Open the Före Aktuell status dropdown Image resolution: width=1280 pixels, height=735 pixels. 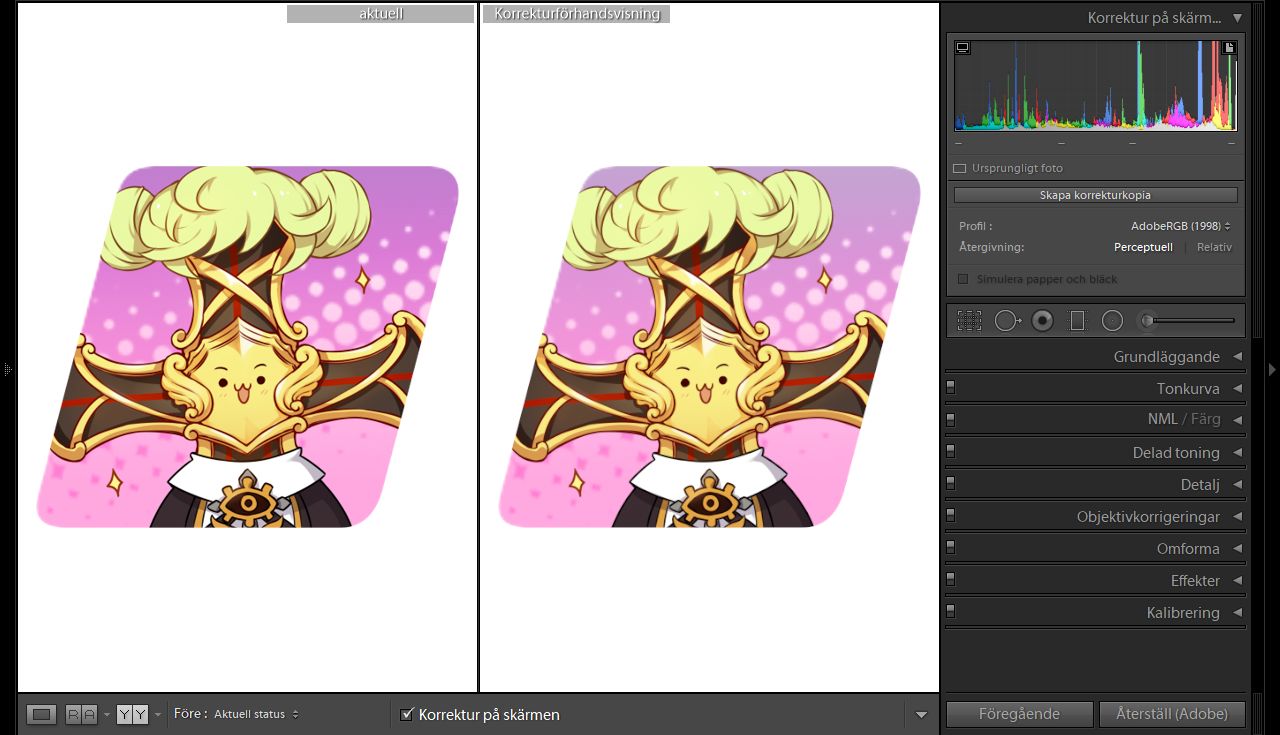256,714
